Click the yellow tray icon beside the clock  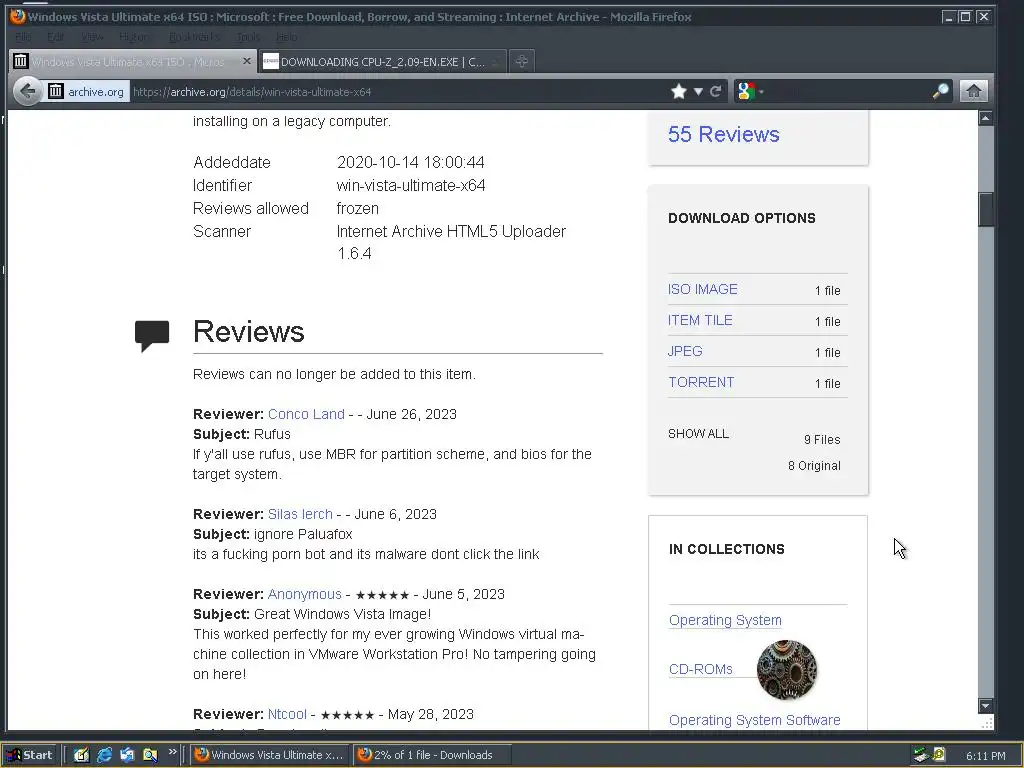click(939, 755)
